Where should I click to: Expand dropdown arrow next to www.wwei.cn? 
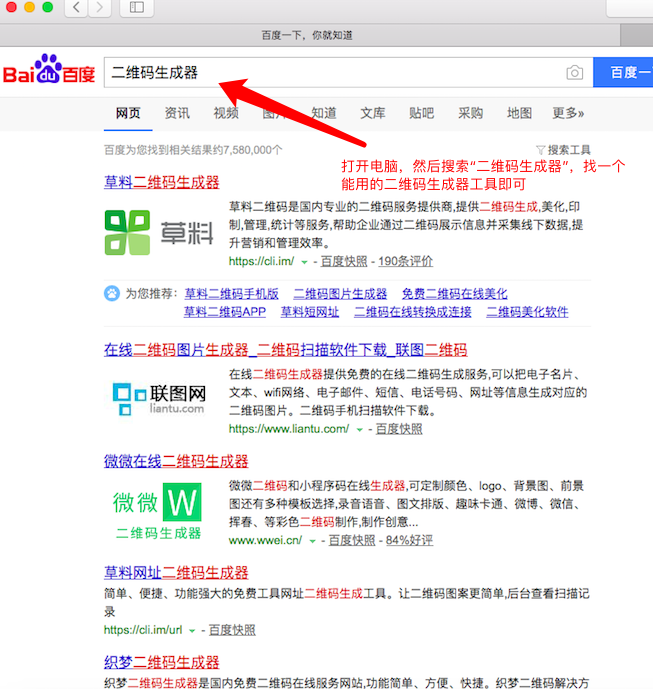click(x=312, y=541)
